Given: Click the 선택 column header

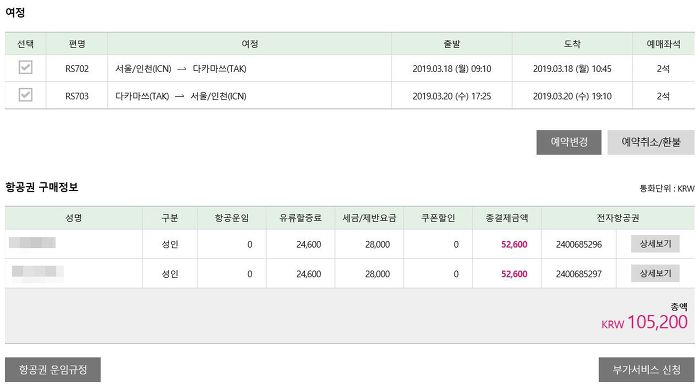Looking at the screenshot, I should point(25,44).
